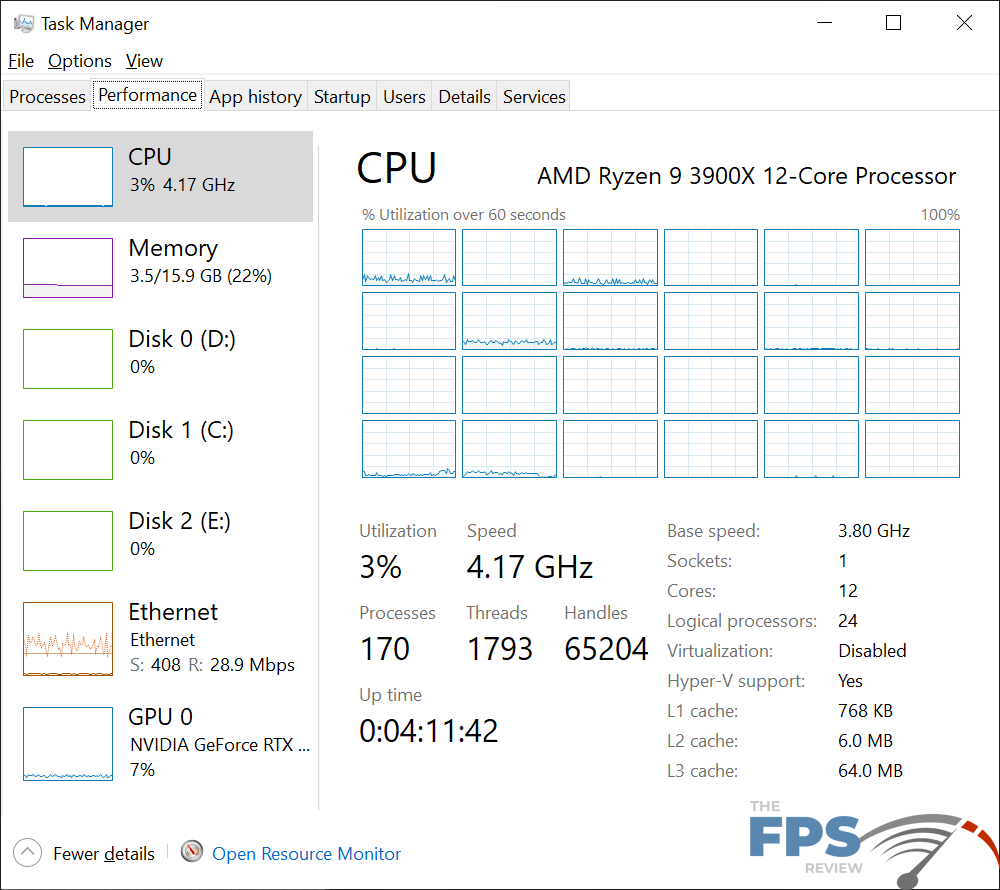1000x890 pixels.
Task: Click the L1 cache 768 KB value
Action: (x=865, y=711)
